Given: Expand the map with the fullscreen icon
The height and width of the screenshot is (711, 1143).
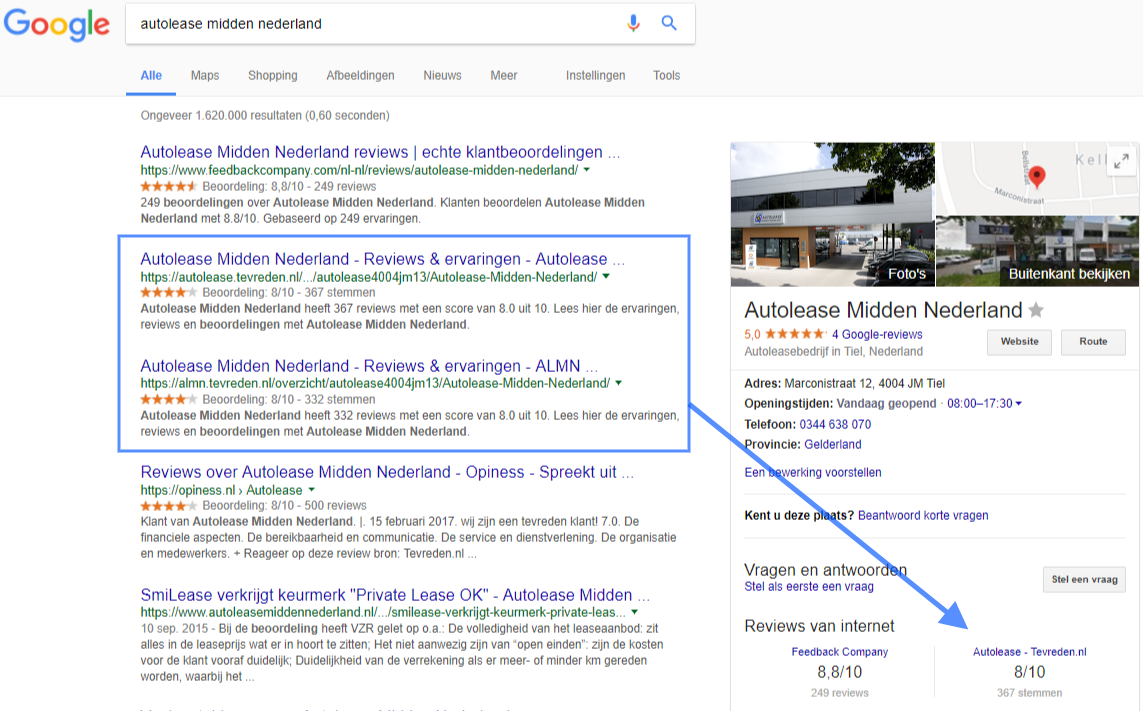Looking at the screenshot, I should click(1122, 161).
